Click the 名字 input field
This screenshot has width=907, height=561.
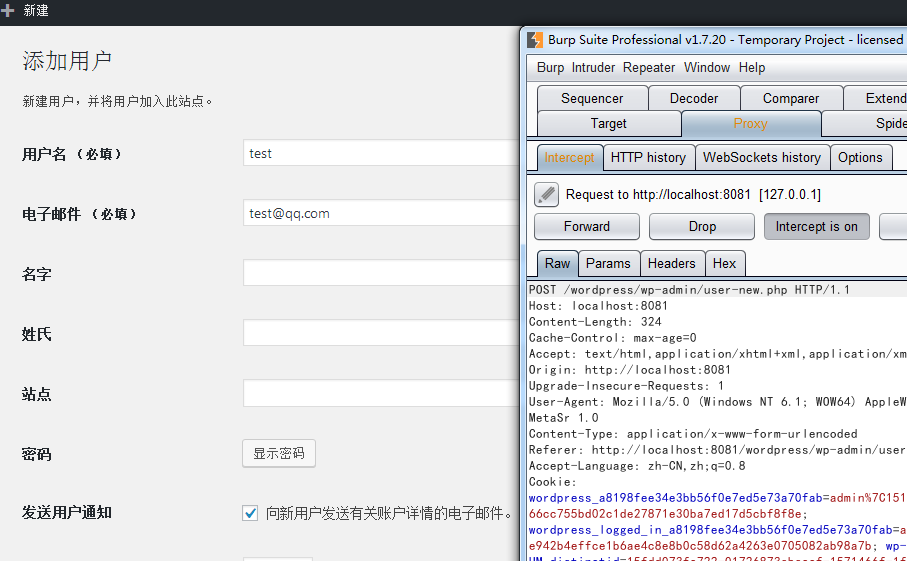coord(381,273)
